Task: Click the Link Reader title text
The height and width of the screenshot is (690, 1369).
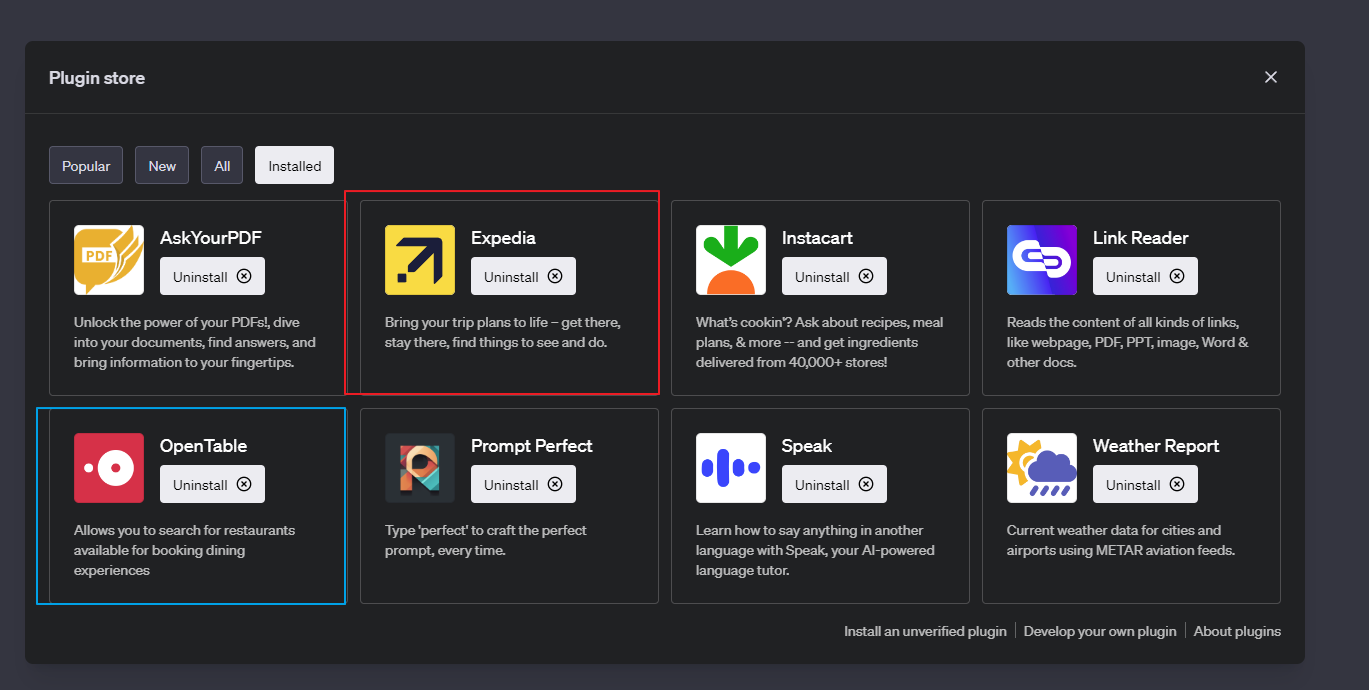Action: [x=1141, y=238]
